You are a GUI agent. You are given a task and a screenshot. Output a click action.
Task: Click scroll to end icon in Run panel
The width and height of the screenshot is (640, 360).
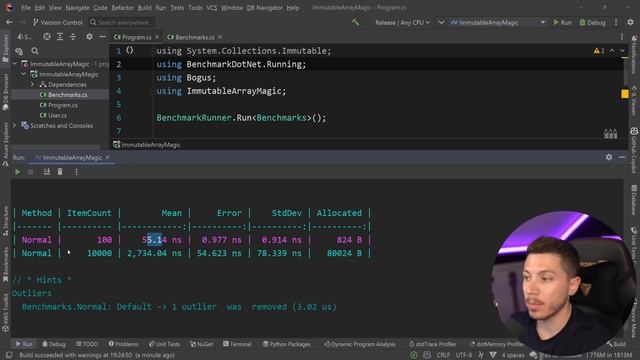coord(47,172)
